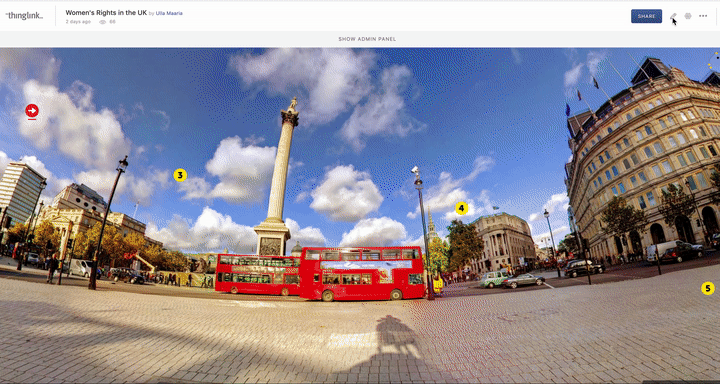This screenshot has width=720, height=384.
Task: Click the blue SHARE button
Action: pos(647,16)
